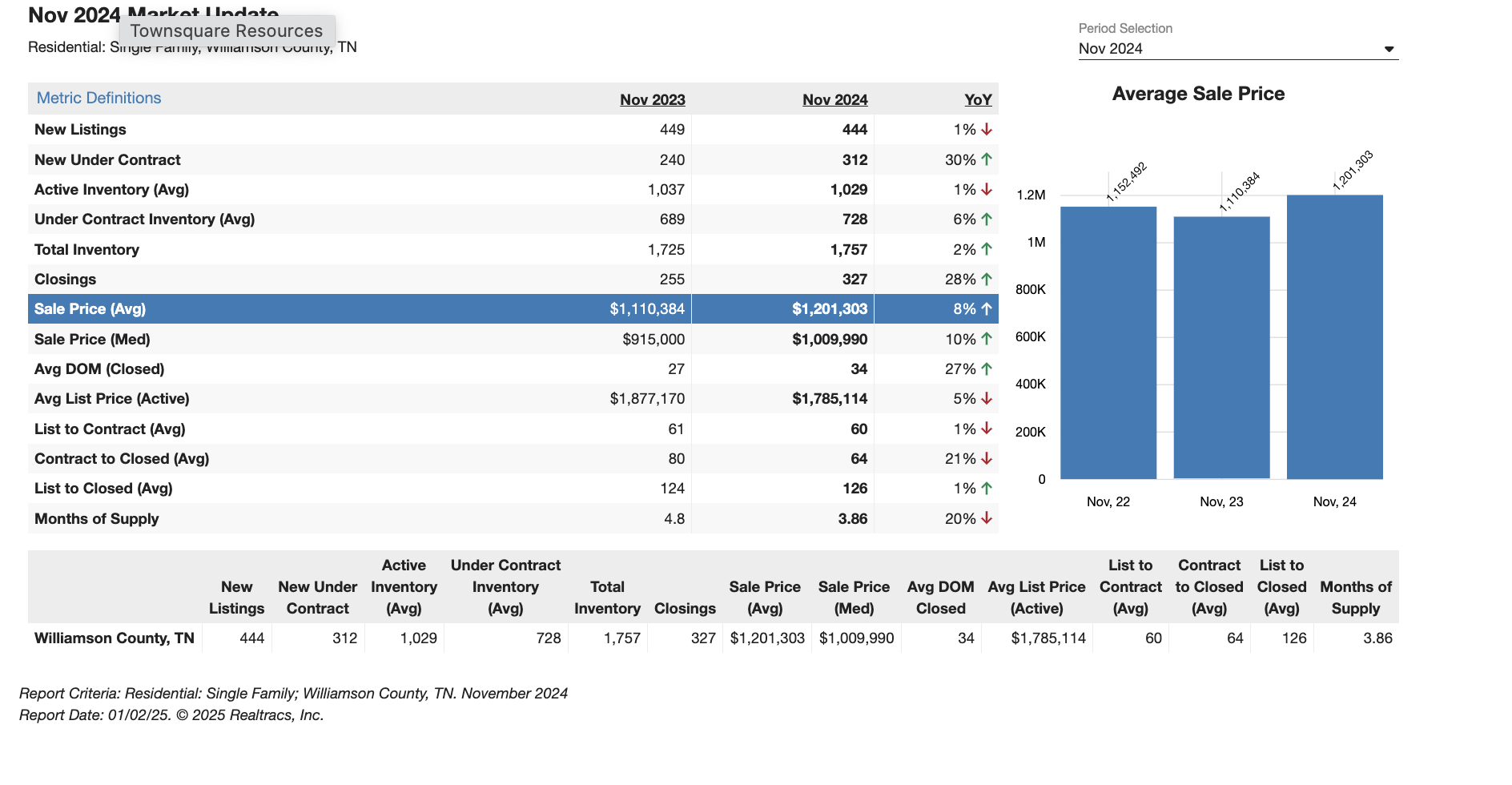Select the Contract to Closed (Avg) row label
The height and width of the screenshot is (785, 1512).
coord(122,459)
